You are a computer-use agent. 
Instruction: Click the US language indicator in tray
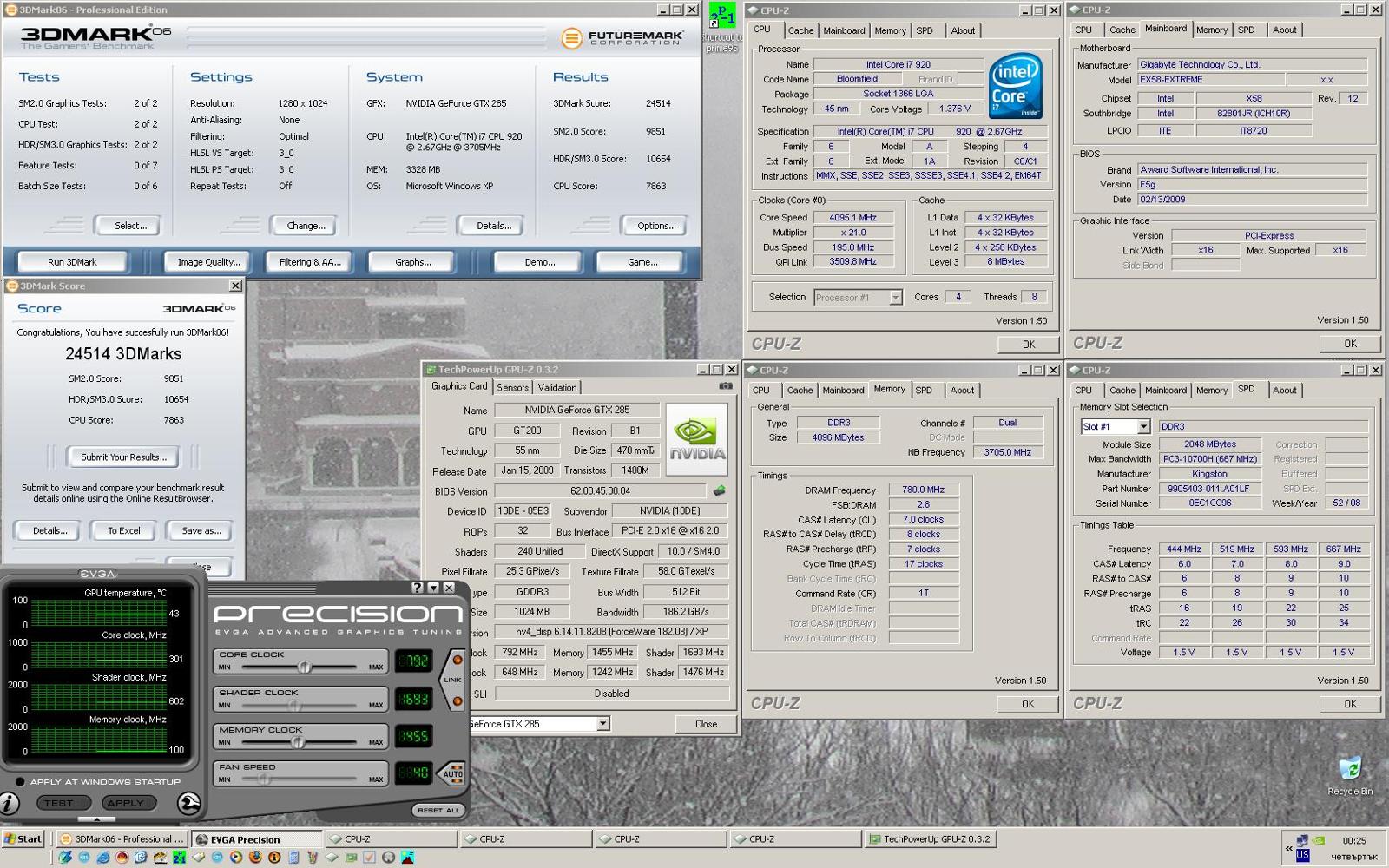point(1302,855)
